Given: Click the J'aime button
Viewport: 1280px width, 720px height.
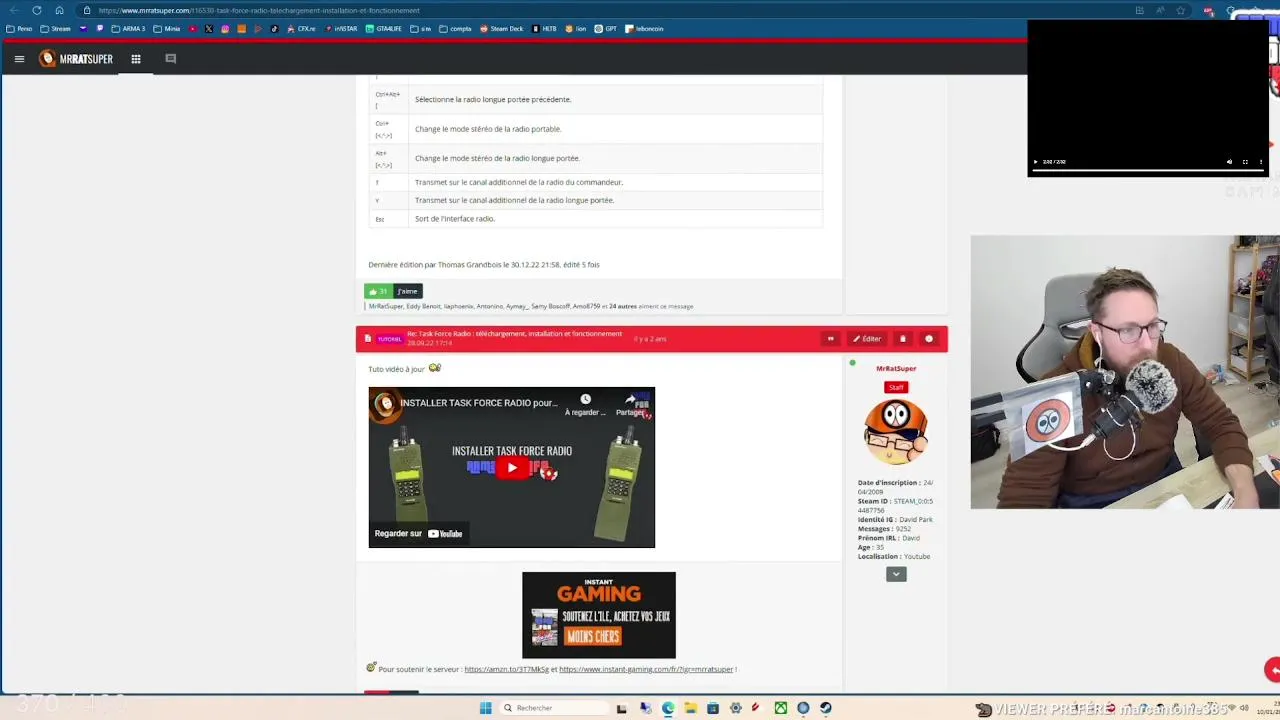Looking at the screenshot, I should point(408,291).
